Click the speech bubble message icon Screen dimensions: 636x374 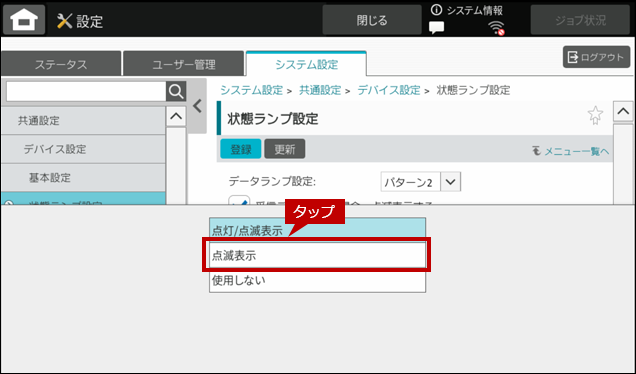pyautogui.click(x=437, y=28)
